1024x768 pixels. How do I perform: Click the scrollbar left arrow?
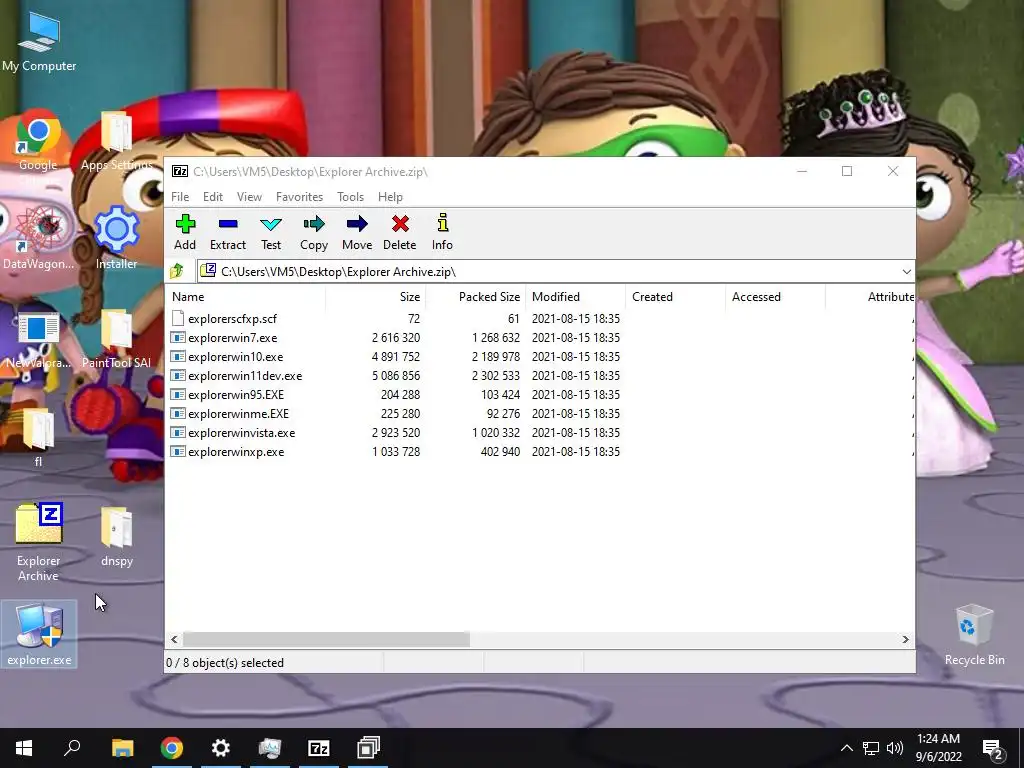[x=174, y=639]
